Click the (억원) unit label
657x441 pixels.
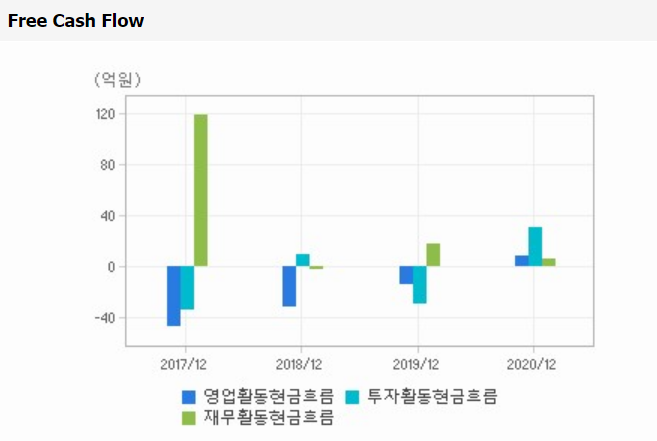point(118,79)
